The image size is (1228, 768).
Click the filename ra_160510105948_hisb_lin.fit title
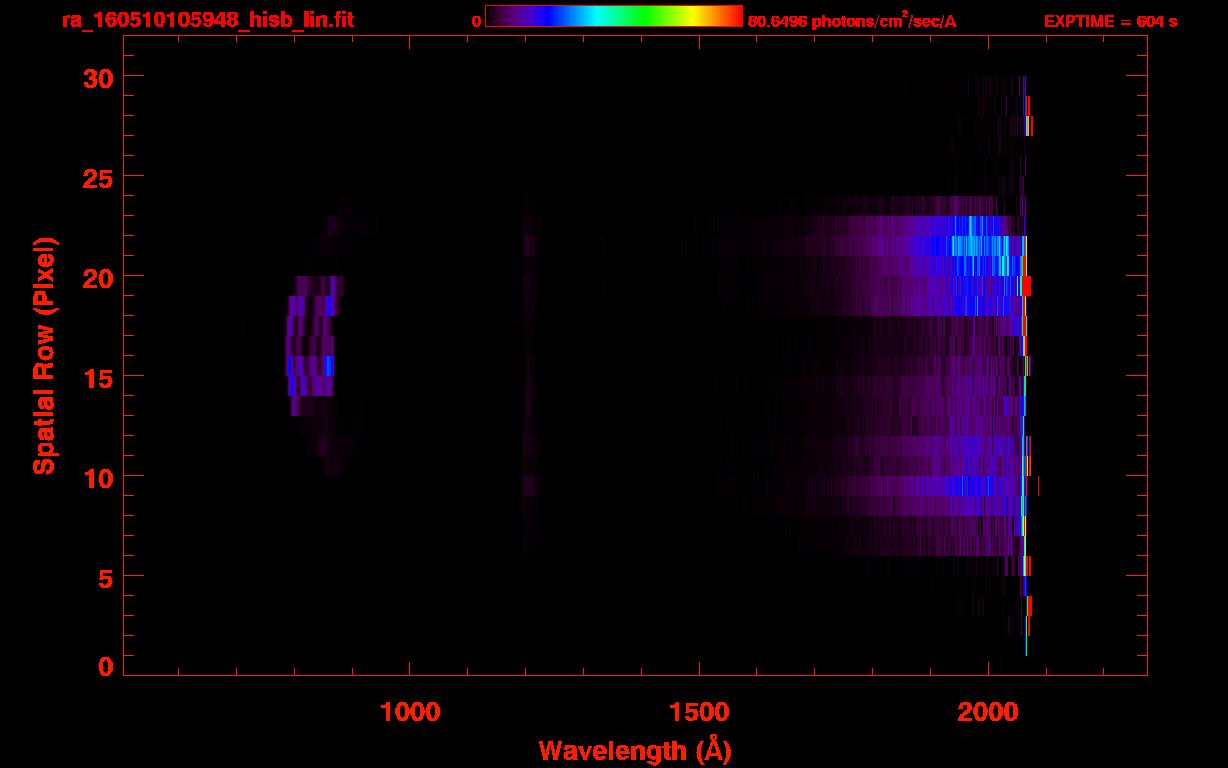208,20
